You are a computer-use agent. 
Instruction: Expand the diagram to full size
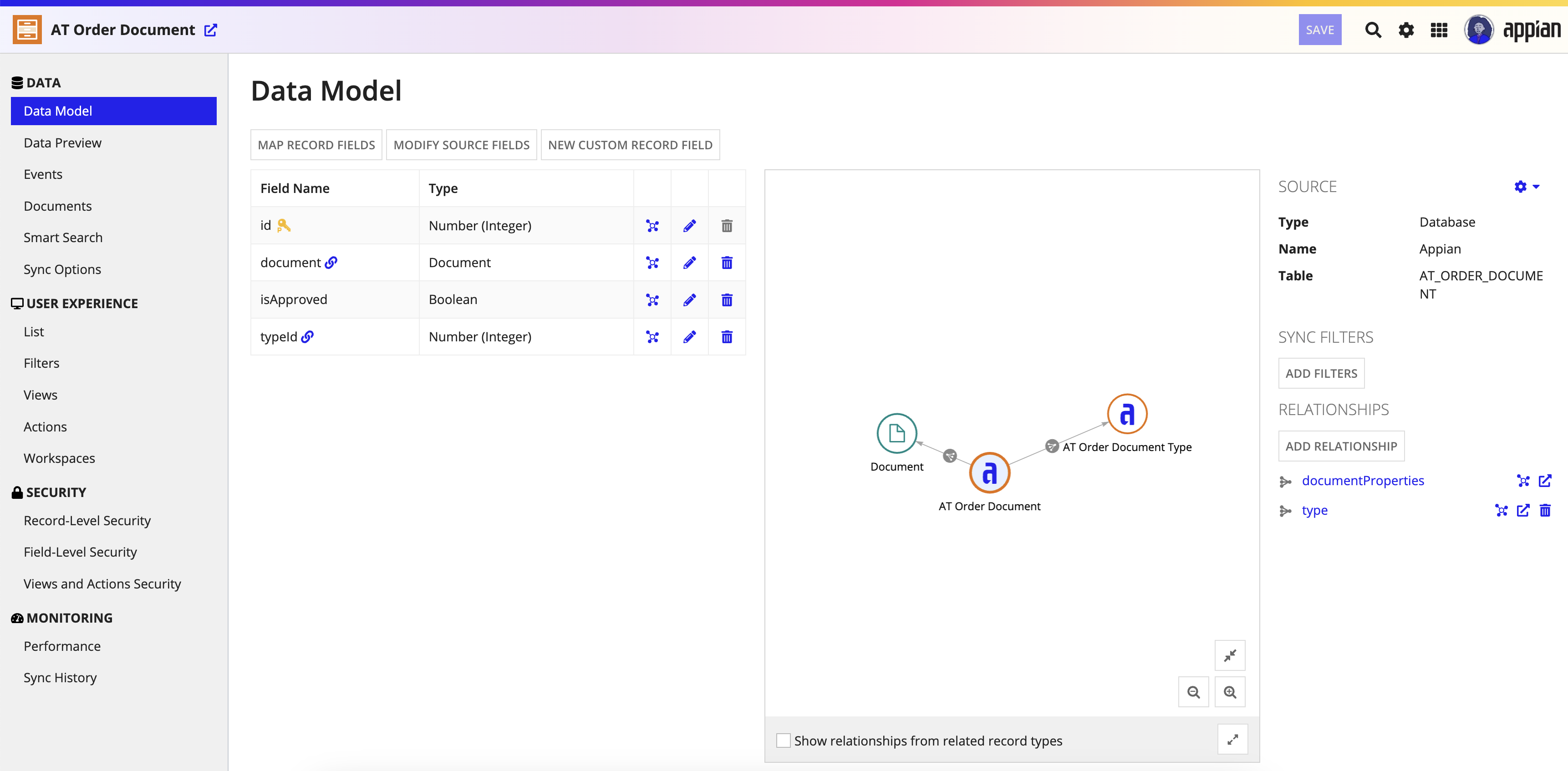1232,740
